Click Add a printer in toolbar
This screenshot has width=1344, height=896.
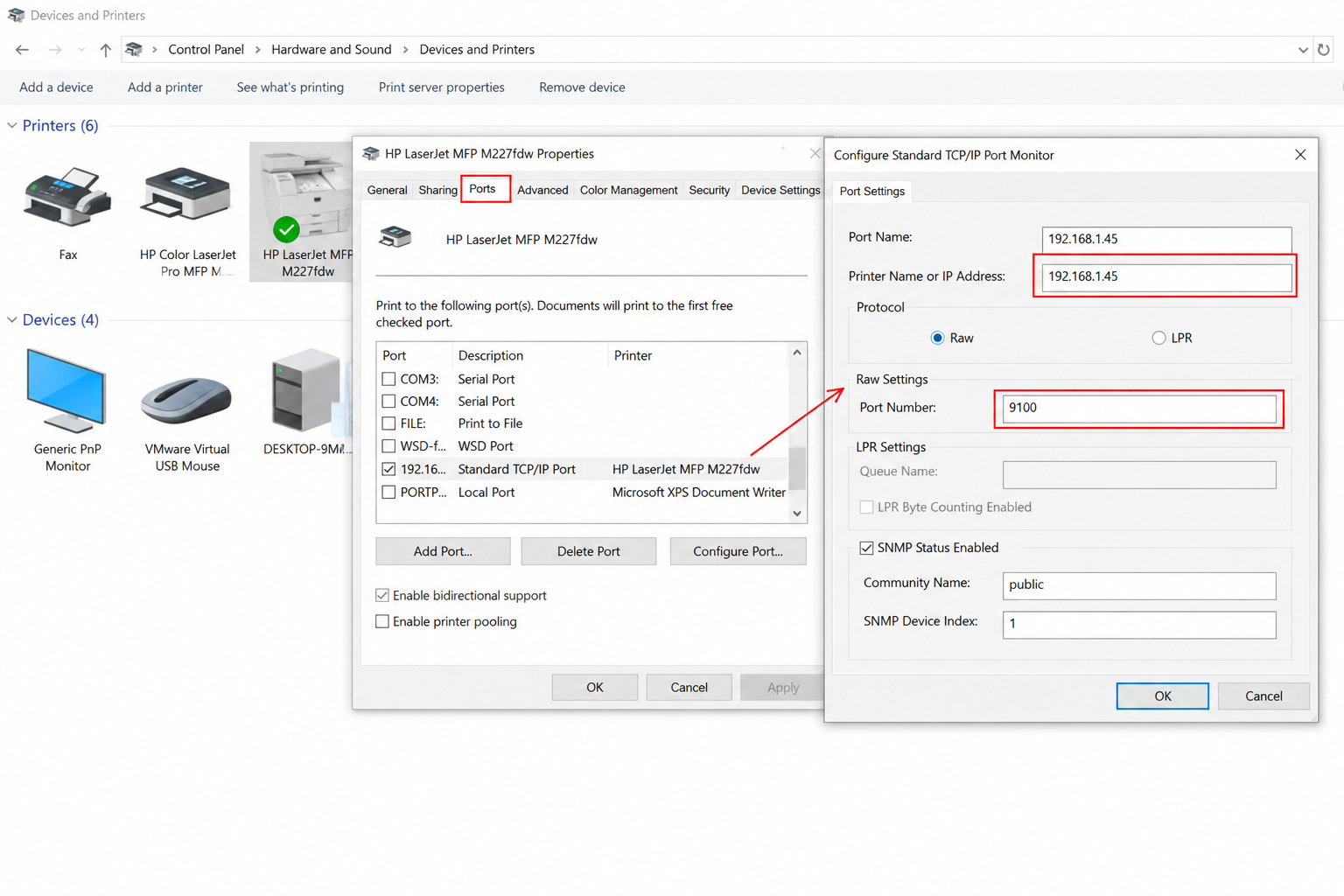click(x=164, y=87)
